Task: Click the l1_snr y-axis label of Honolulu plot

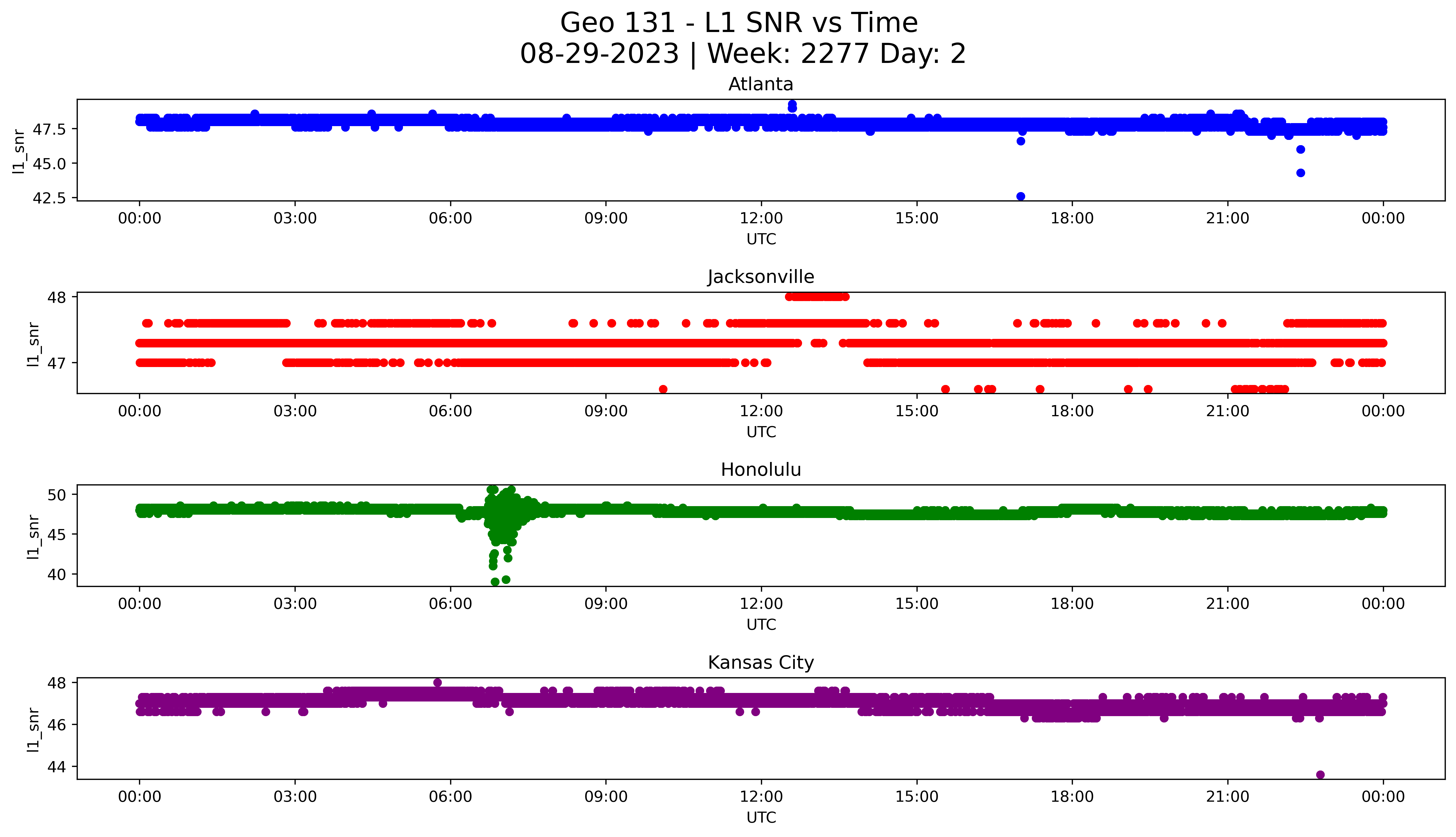Action: (33, 536)
